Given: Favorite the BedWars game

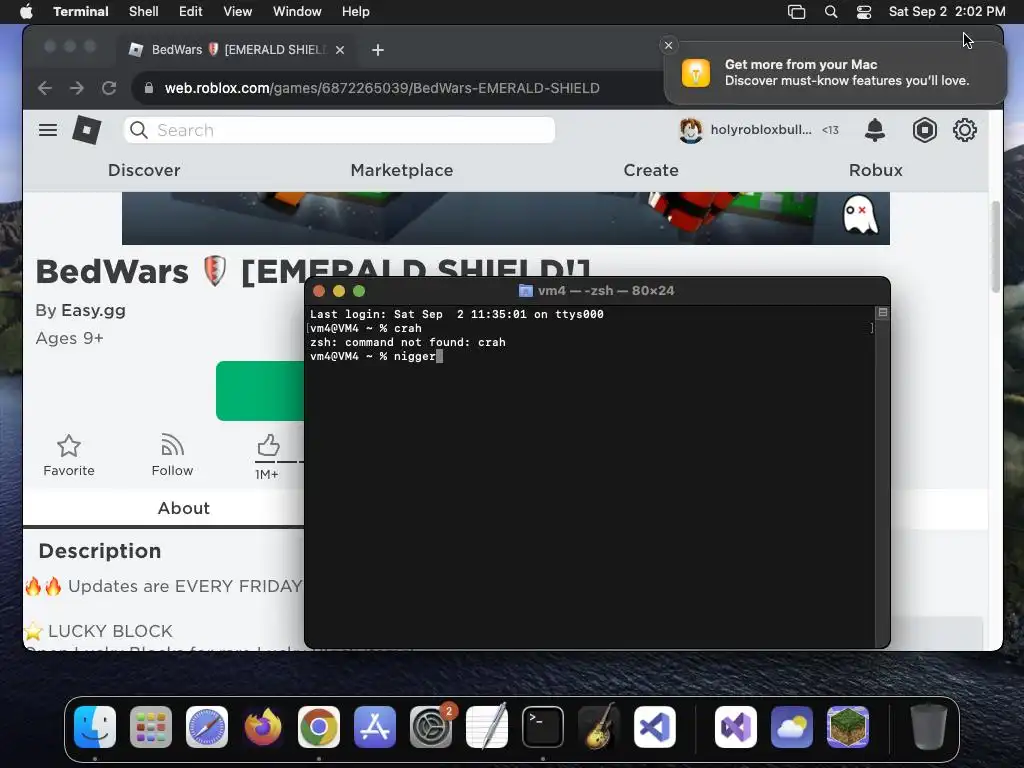Looking at the screenshot, I should (69, 455).
